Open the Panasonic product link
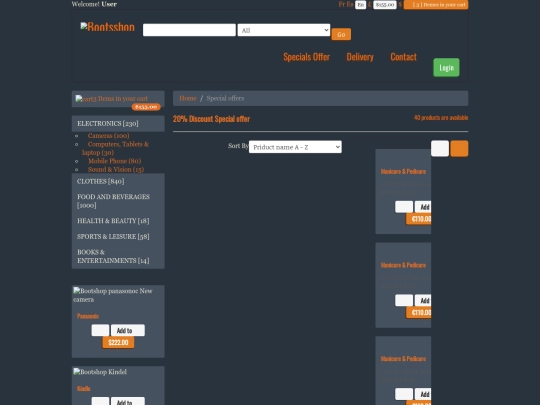540x405 pixels. (x=88, y=316)
